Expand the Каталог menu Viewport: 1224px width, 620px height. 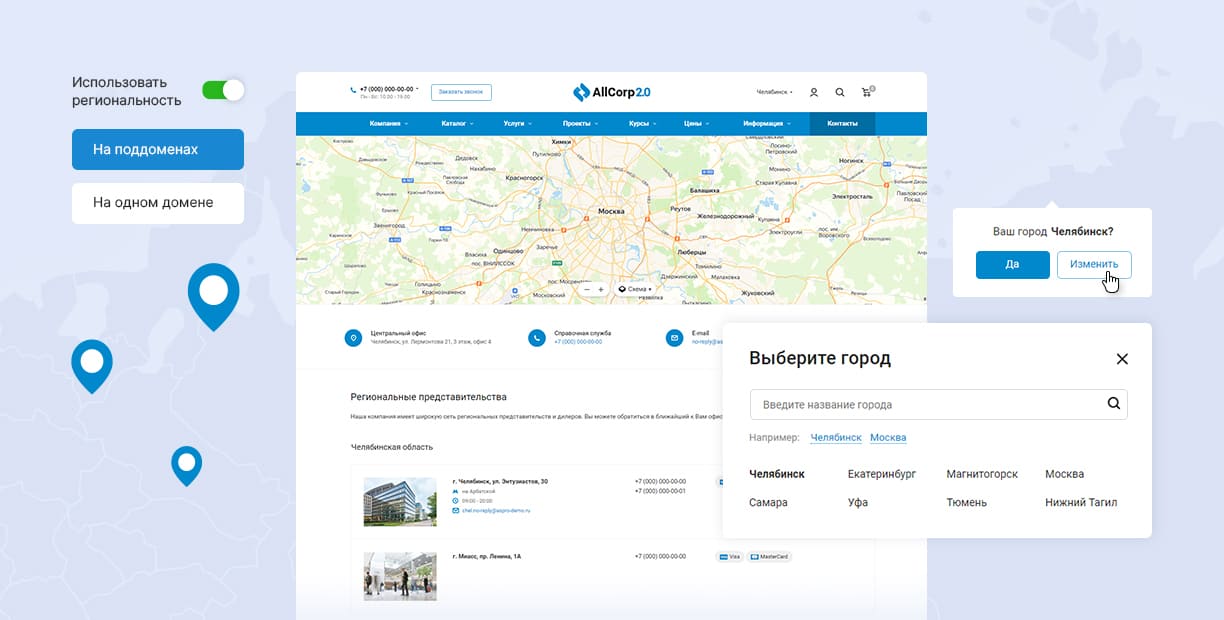pos(456,124)
